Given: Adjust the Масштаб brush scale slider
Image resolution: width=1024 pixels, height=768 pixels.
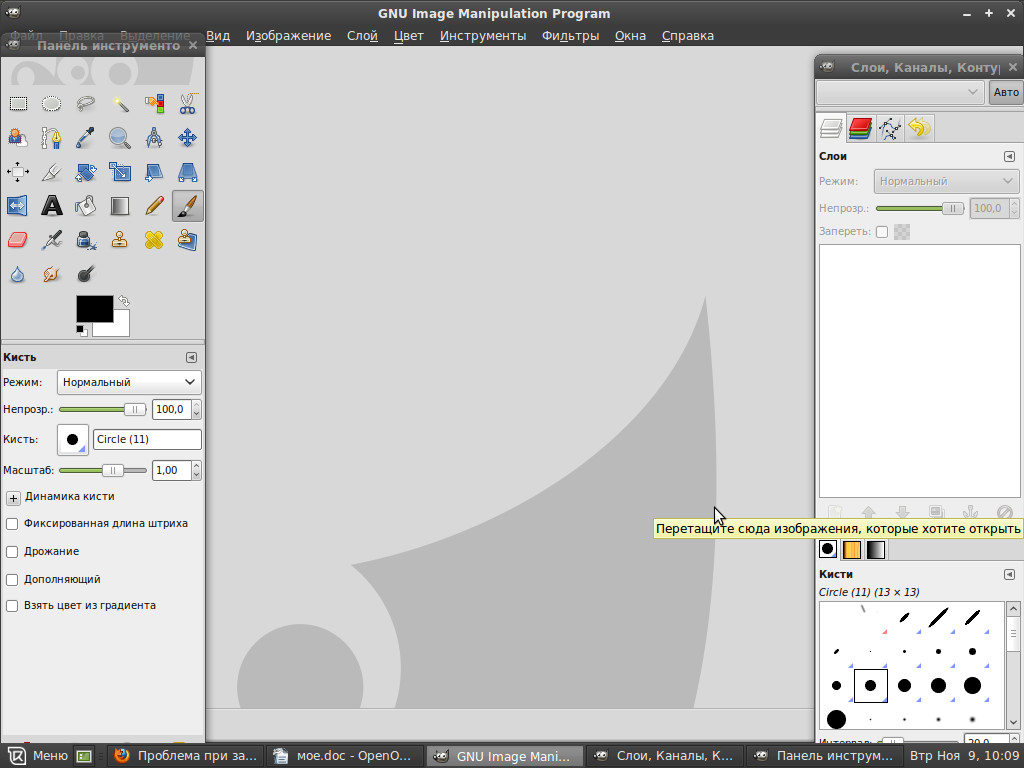Looking at the screenshot, I should (103, 470).
